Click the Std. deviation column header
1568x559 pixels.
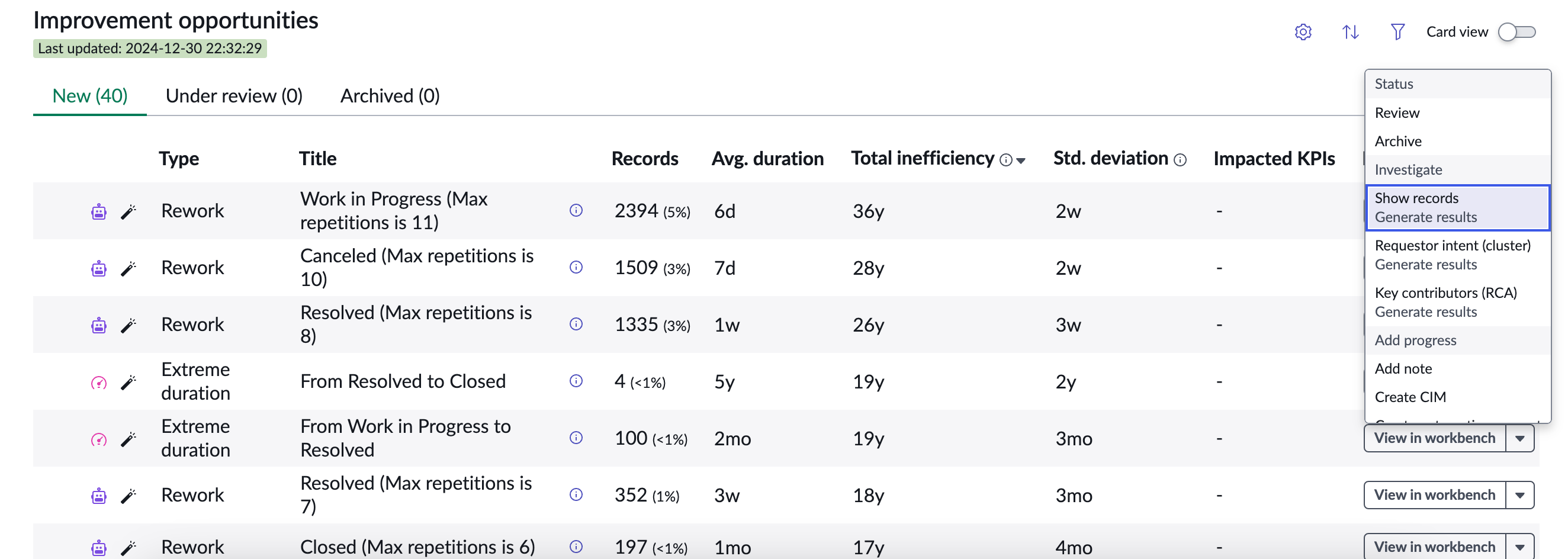click(x=1110, y=158)
